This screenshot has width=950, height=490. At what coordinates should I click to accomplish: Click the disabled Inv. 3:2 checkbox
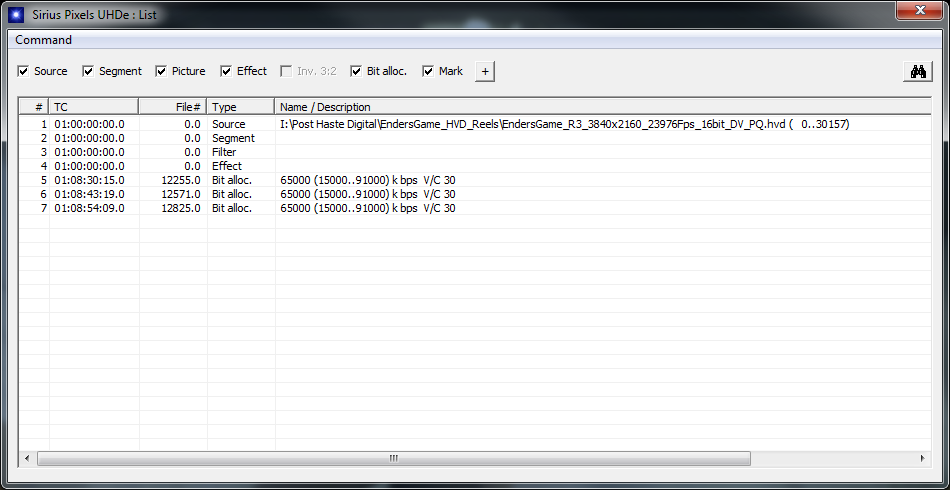click(x=286, y=71)
